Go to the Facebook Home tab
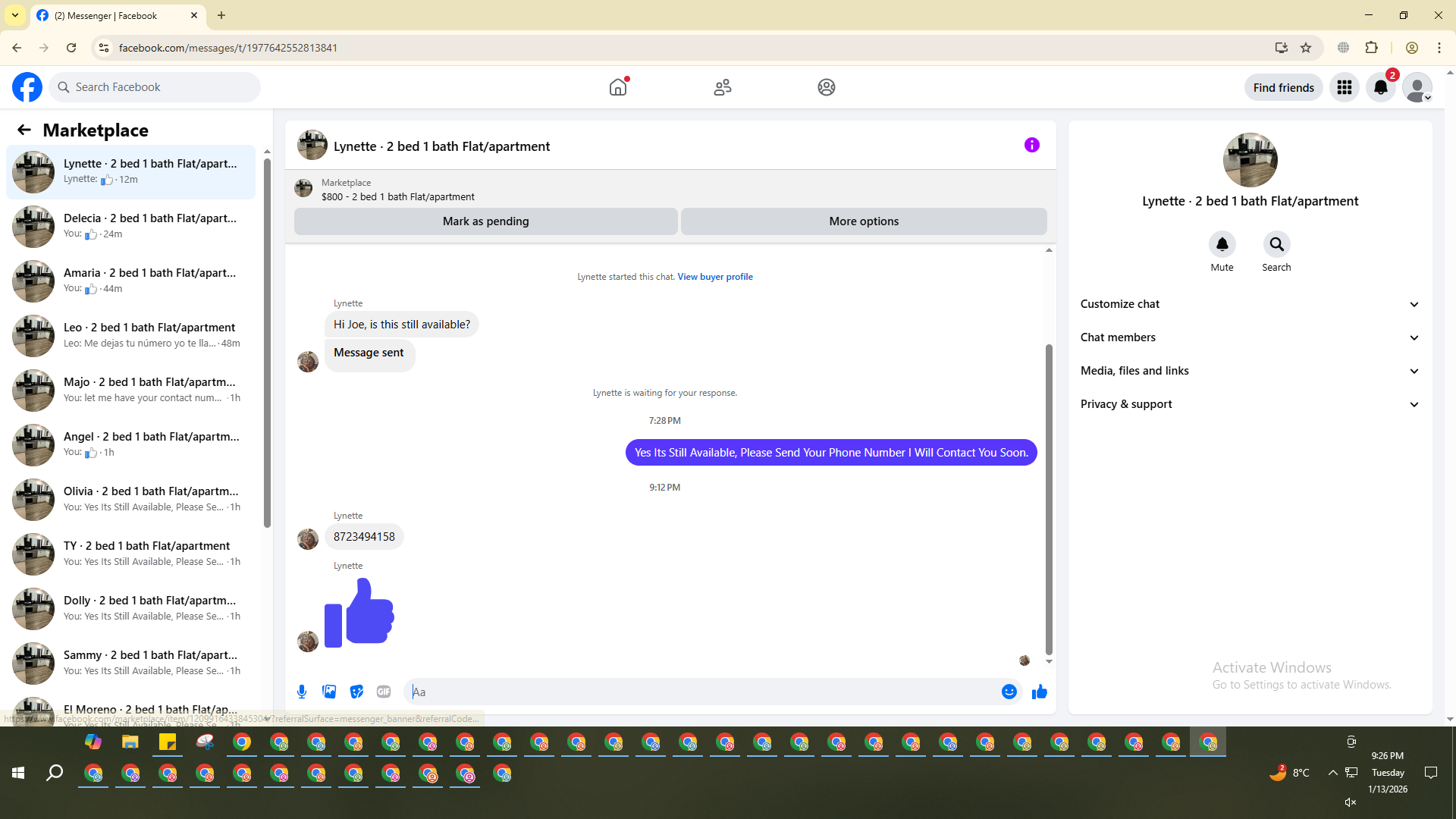The height and width of the screenshot is (819, 1456). (618, 87)
